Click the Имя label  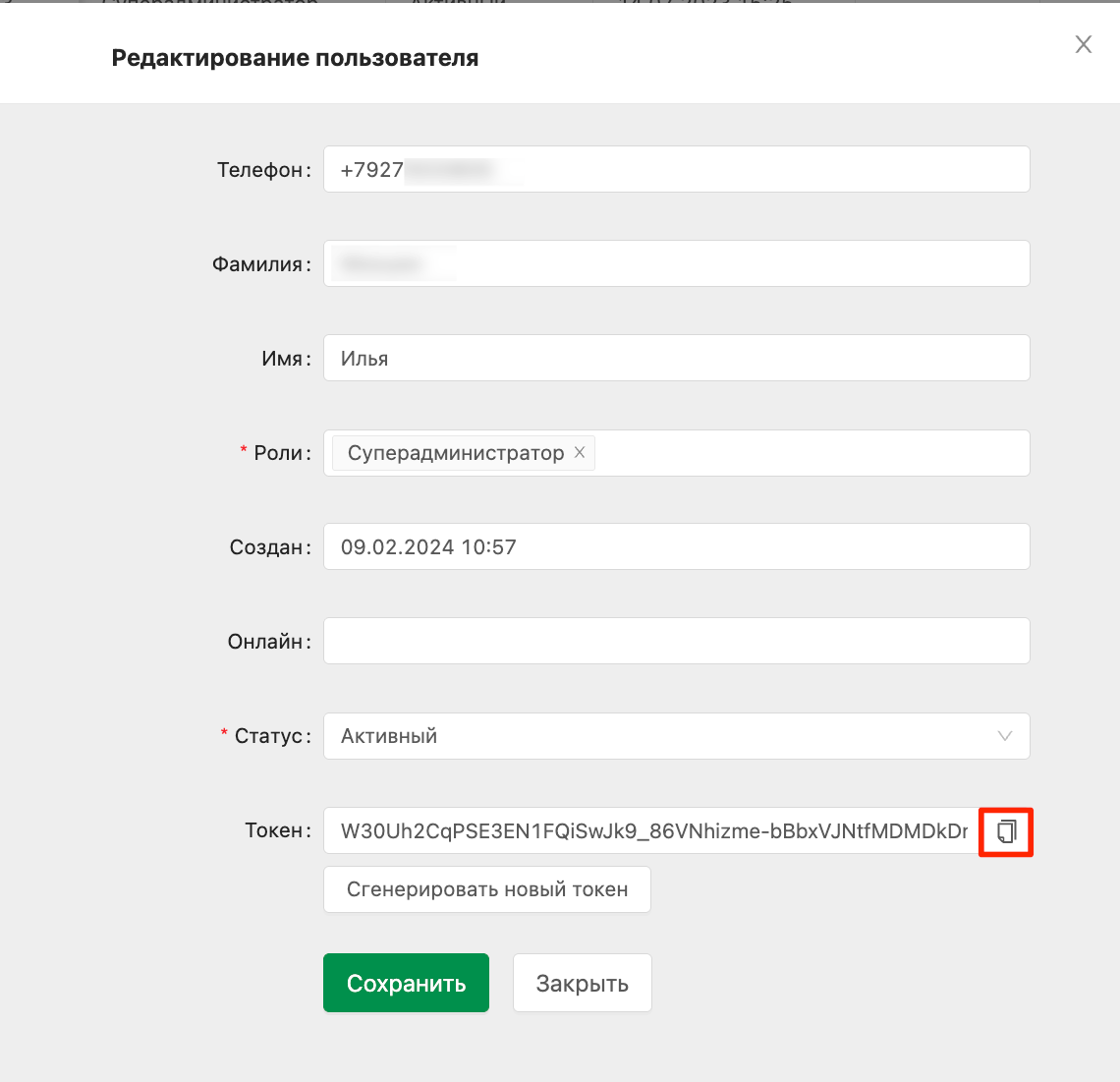point(287,359)
